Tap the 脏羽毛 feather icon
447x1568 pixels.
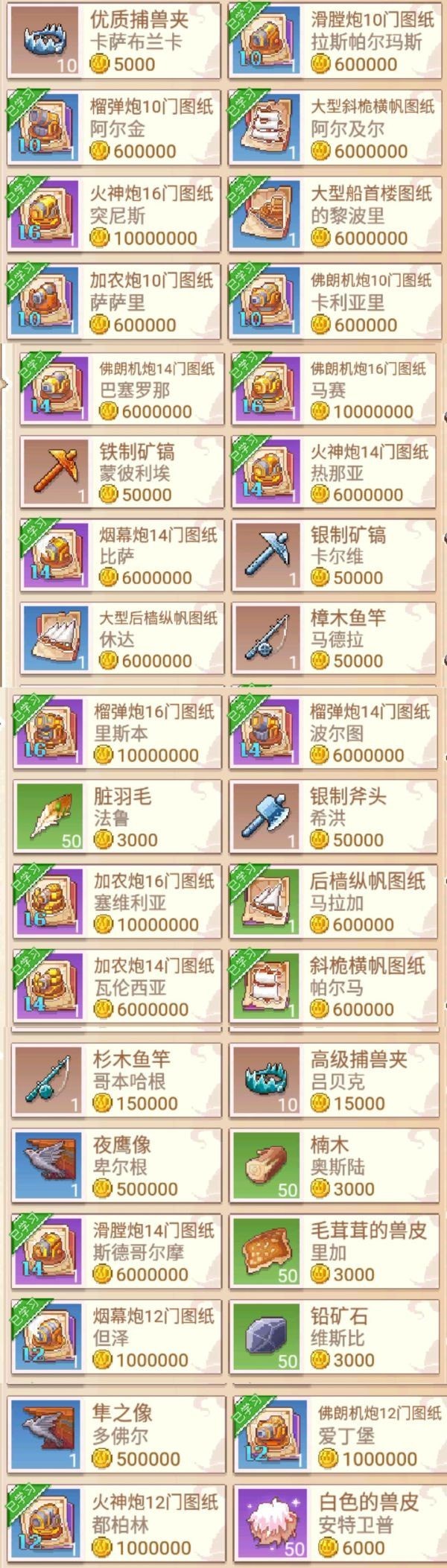pyautogui.click(x=48, y=817)
